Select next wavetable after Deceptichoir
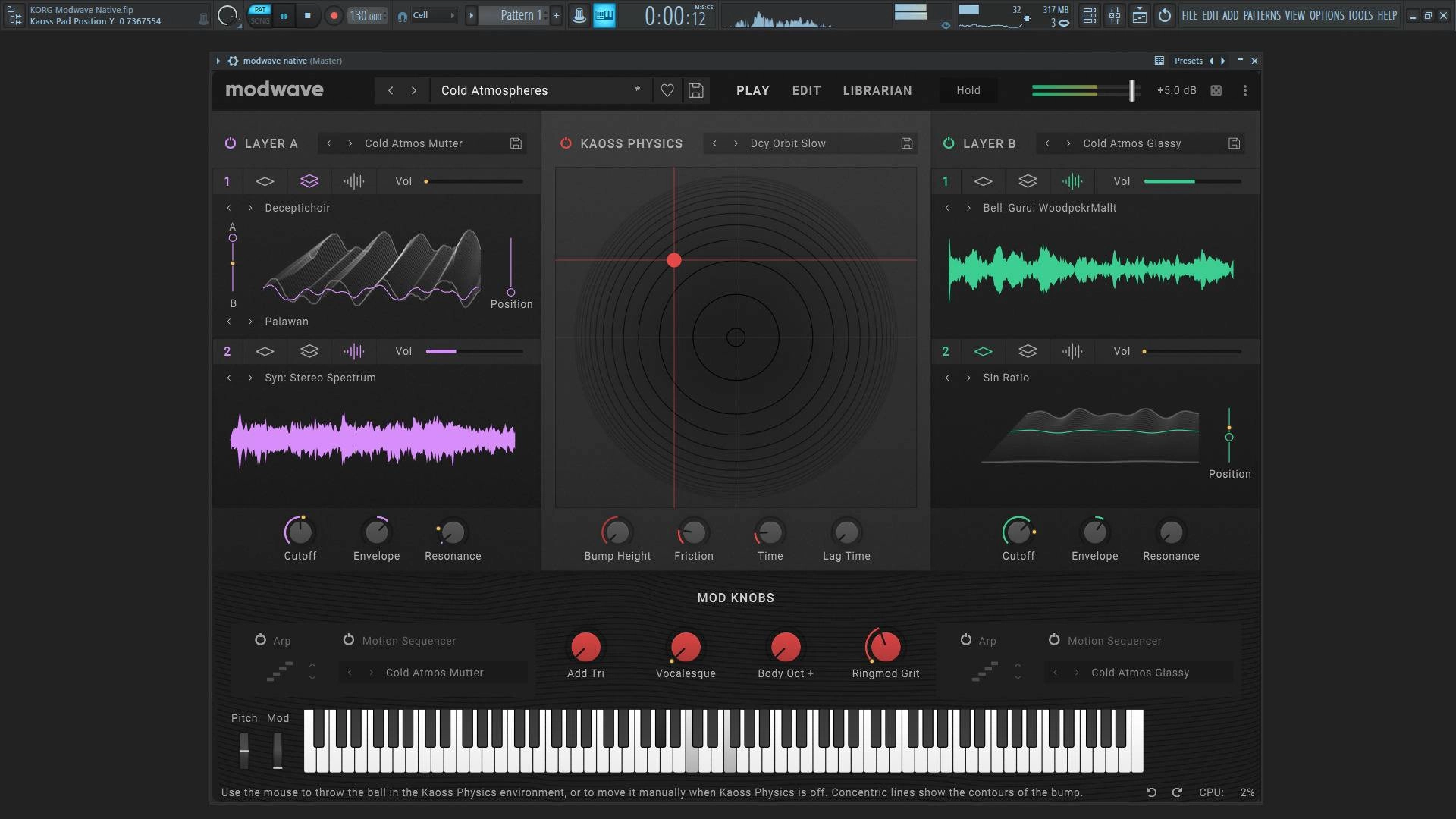The width and height of the screenshot is (1456, 819). coord(250,208)
